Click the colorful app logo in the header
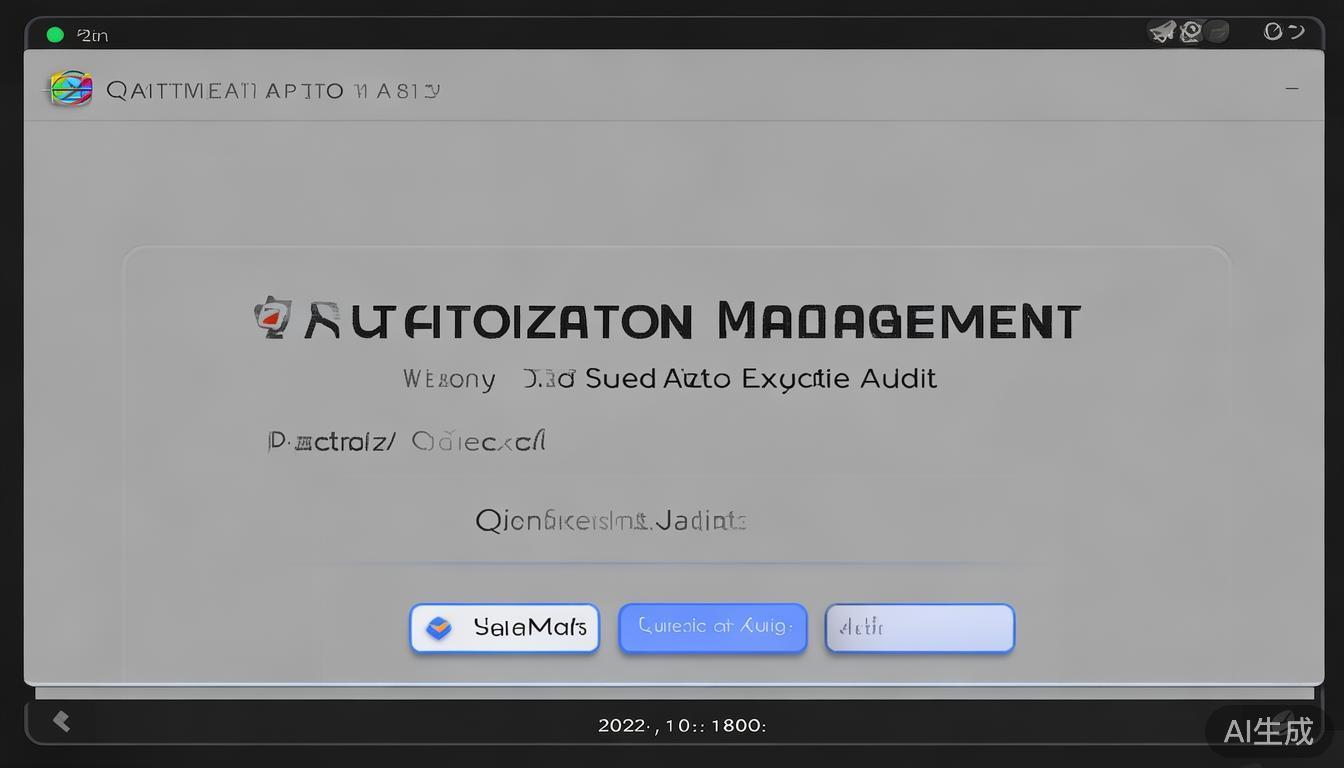Screen dimensions: 1344x768 70,90
